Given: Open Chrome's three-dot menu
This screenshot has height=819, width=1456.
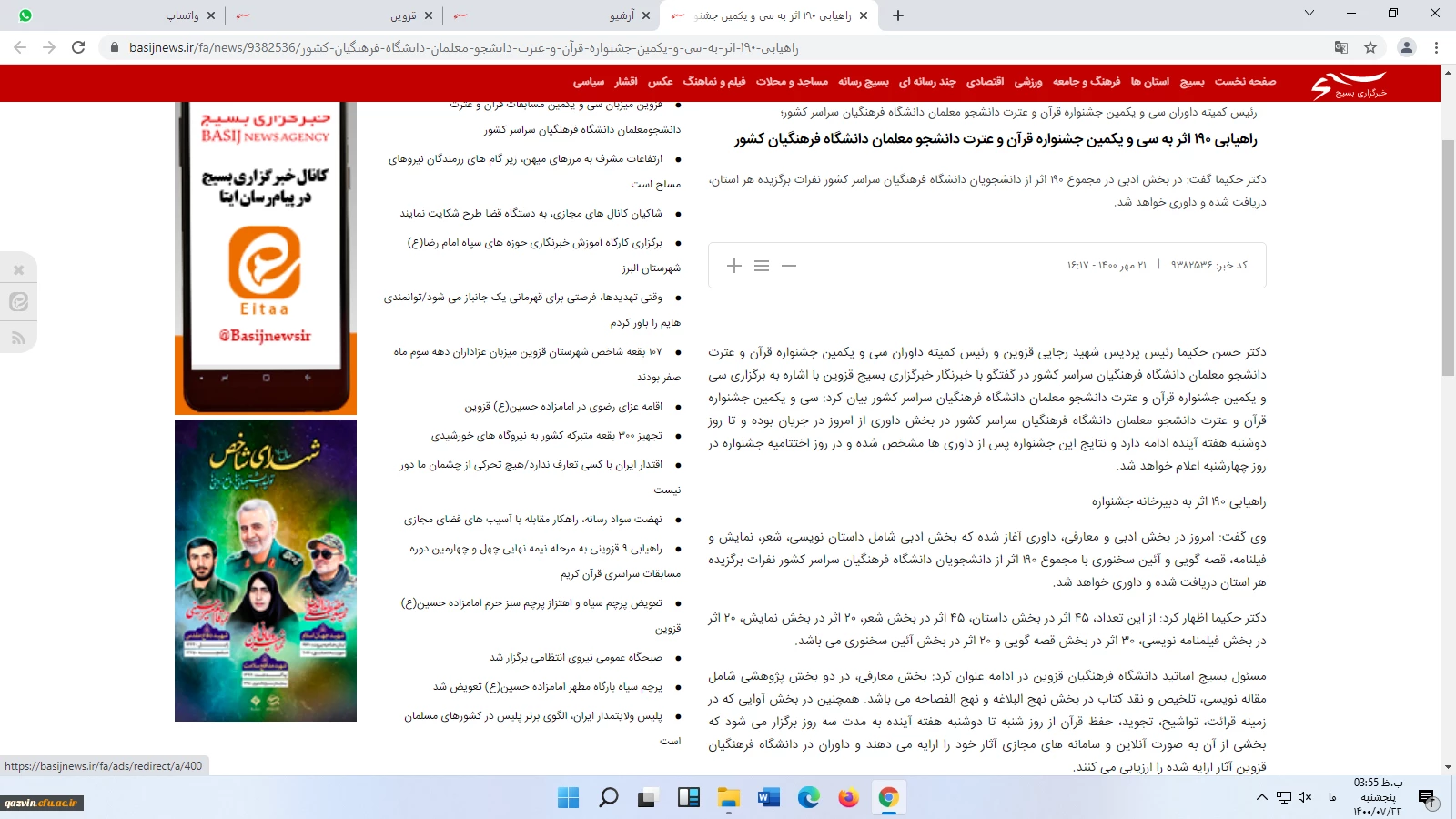Looking at the screenshot, I should coord(1437,47).
